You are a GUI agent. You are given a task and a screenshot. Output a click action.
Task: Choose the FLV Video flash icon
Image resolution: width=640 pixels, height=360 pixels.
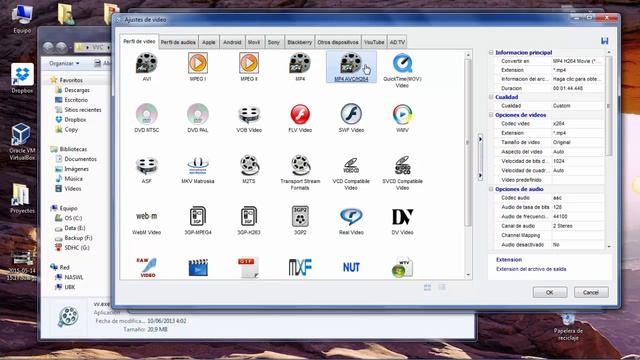pyautogui.click(x=300, y=114)
